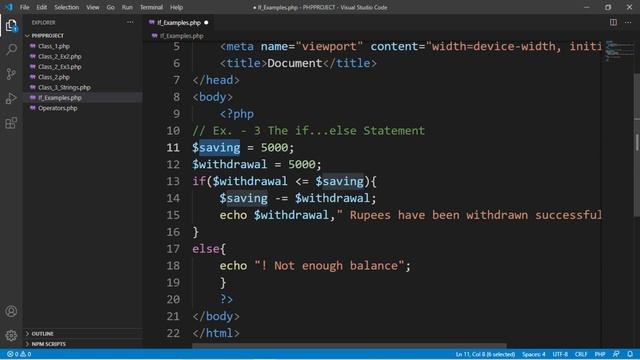Open the File menu

(24, 7)
